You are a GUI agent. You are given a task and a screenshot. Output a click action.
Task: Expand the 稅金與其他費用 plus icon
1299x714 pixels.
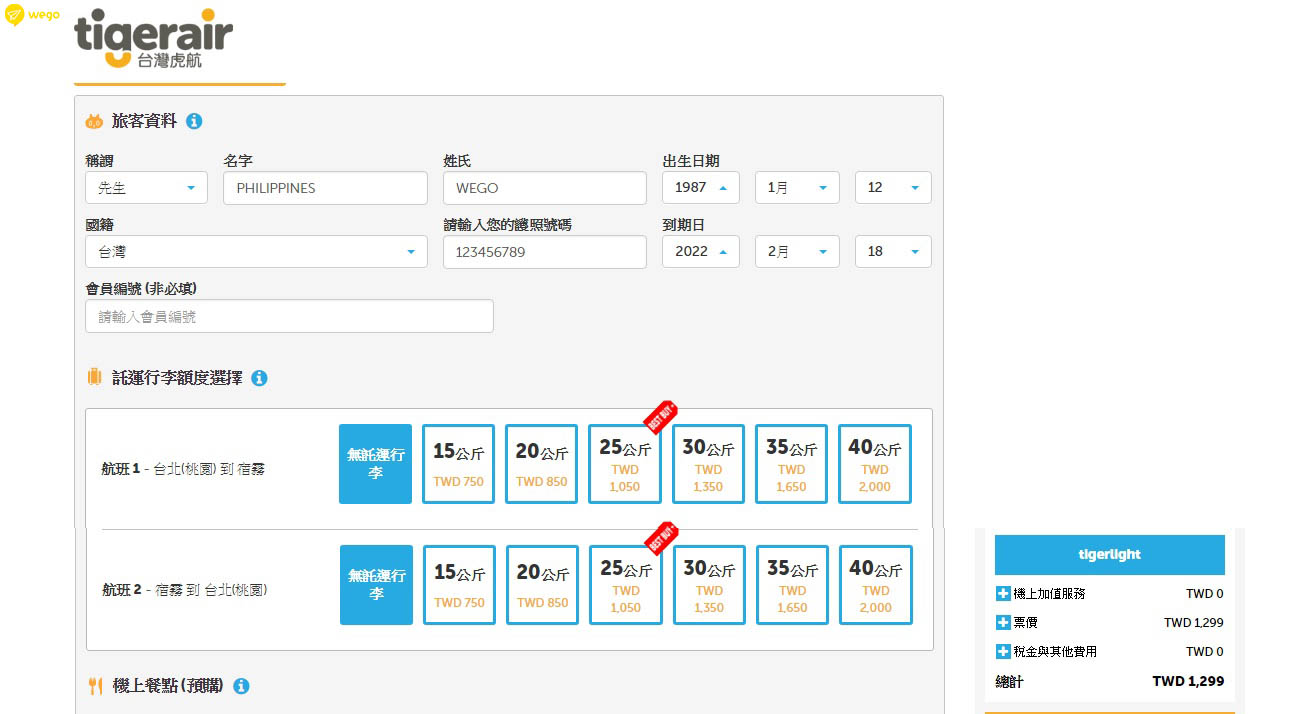point(1004,652)
